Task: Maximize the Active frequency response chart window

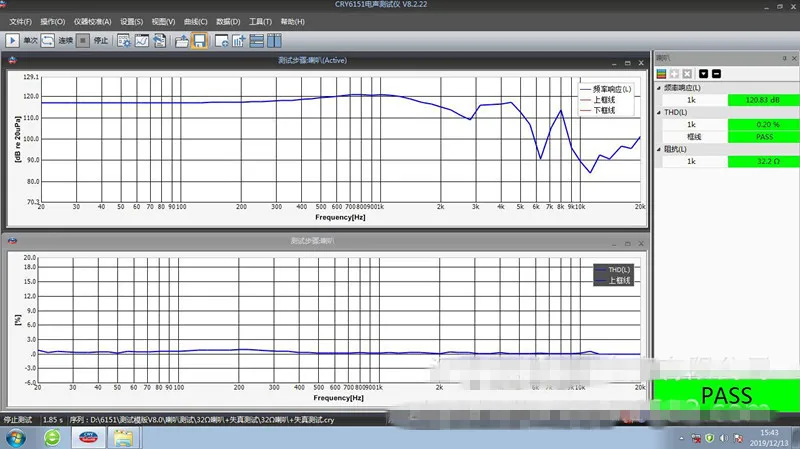Action: [x=628, y=63]
